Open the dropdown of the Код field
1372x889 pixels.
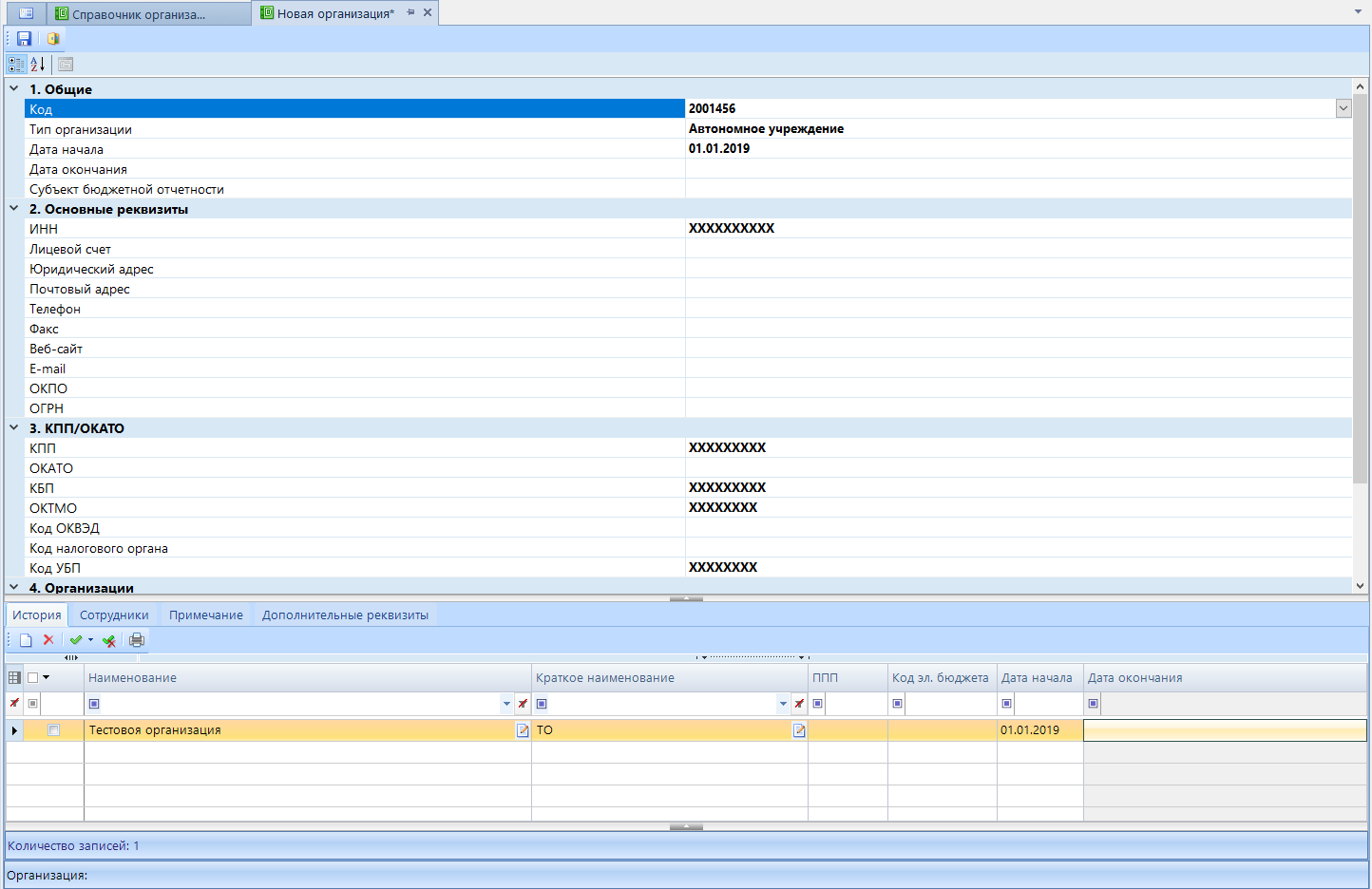(x=1343, y=108)
